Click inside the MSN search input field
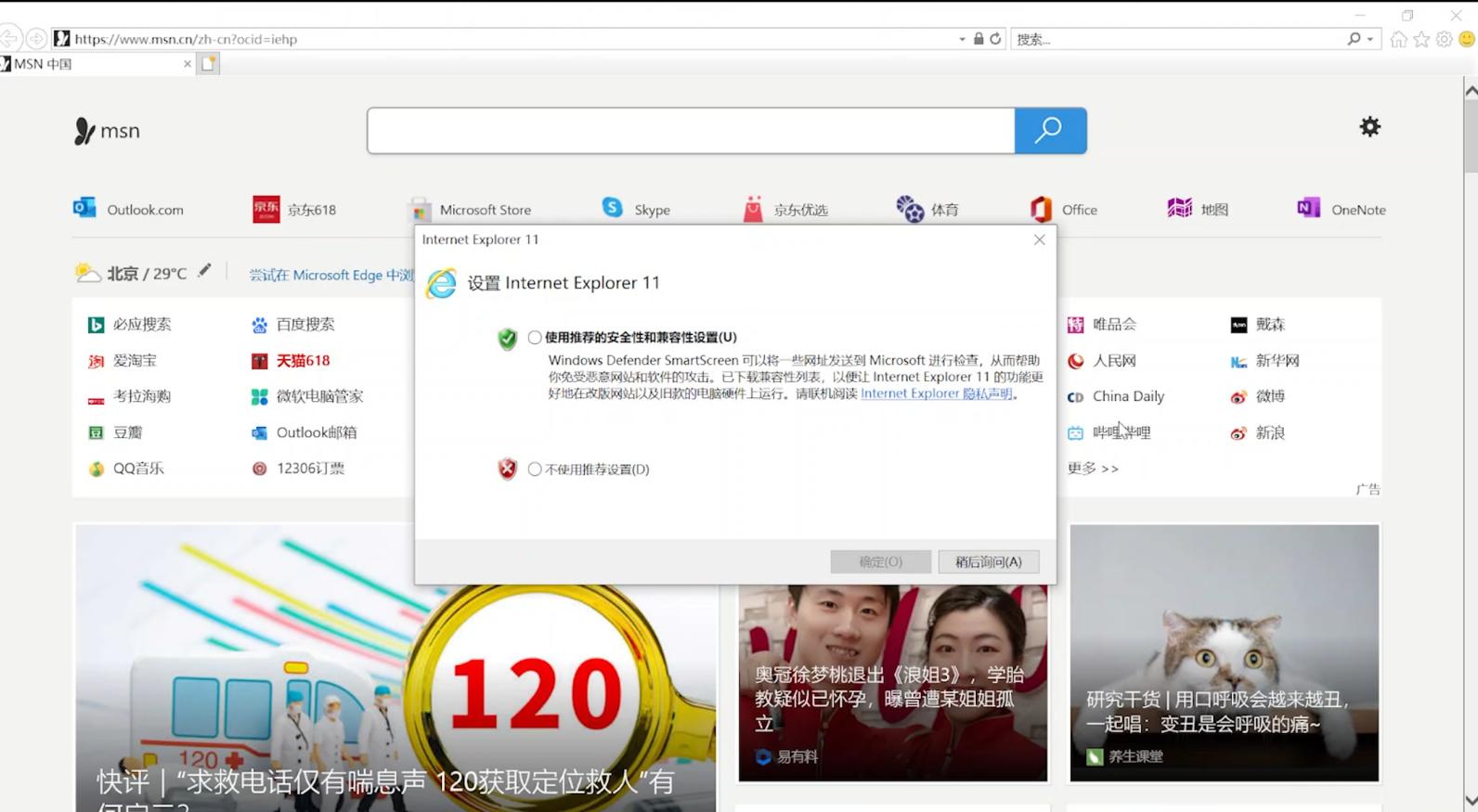1478x812 pixels. point(690,131)
